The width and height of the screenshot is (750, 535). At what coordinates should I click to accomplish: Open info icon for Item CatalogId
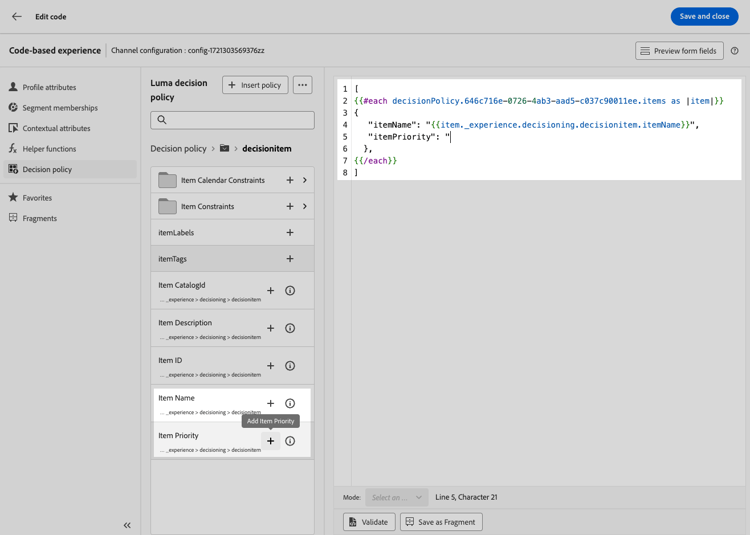pos(290,291)
